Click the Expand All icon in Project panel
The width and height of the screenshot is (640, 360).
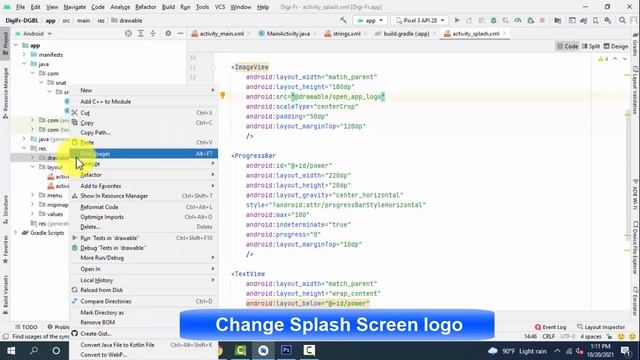(x=140, y=33)
